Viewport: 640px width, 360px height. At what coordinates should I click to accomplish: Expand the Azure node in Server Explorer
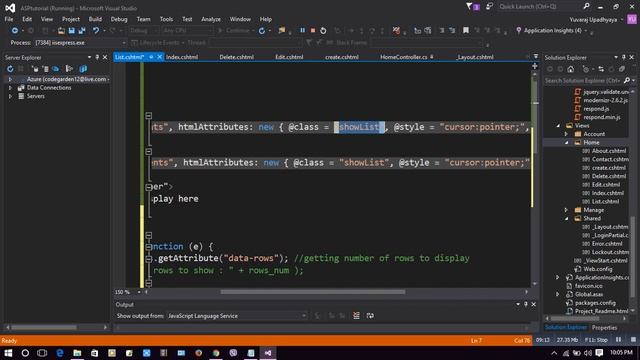tap(10, 79)
